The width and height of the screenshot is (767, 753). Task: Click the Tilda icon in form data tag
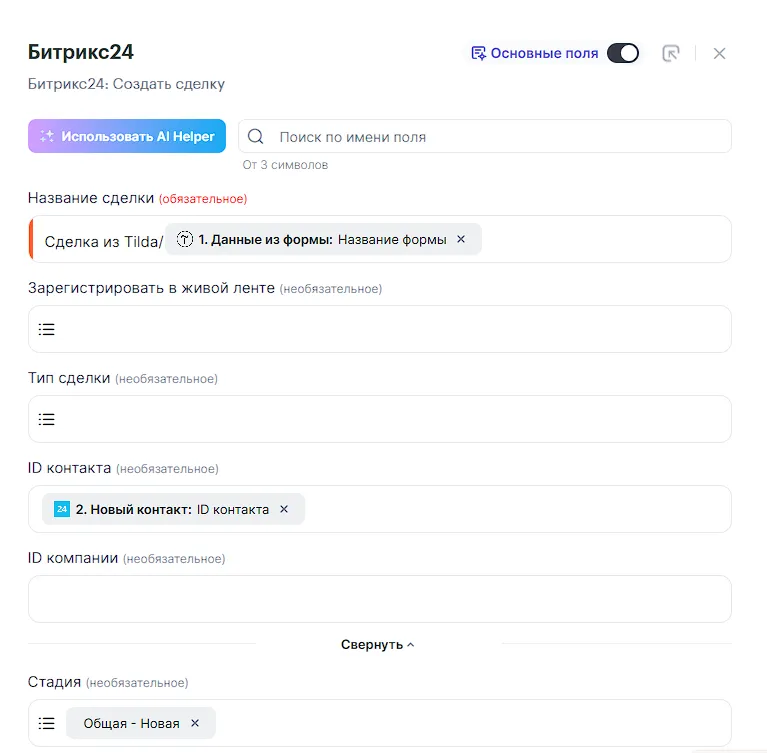coord(185,239)
